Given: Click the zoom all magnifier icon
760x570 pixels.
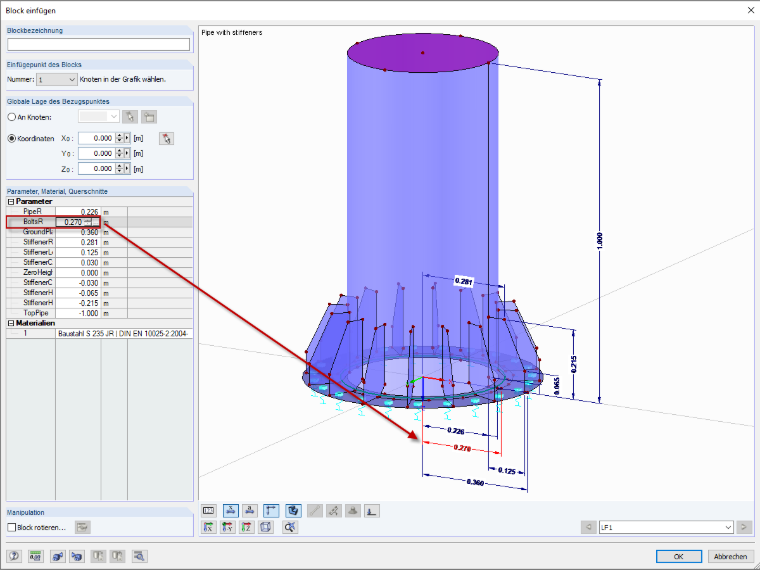Looking at the screenshot, I should coord(290,527).
